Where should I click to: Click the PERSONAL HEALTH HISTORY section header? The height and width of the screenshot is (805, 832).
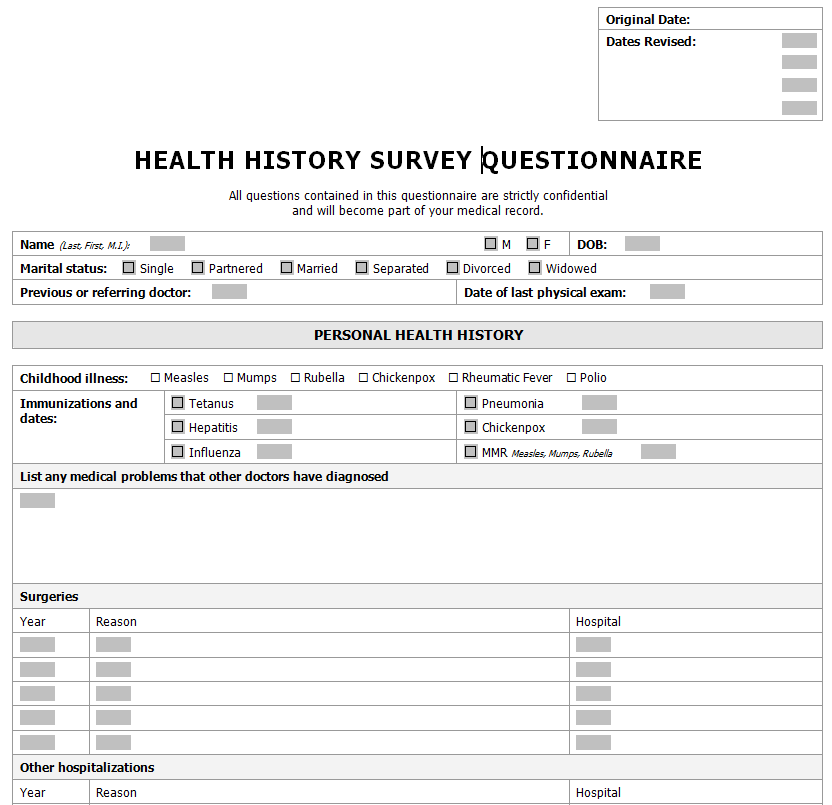[418, 335]
